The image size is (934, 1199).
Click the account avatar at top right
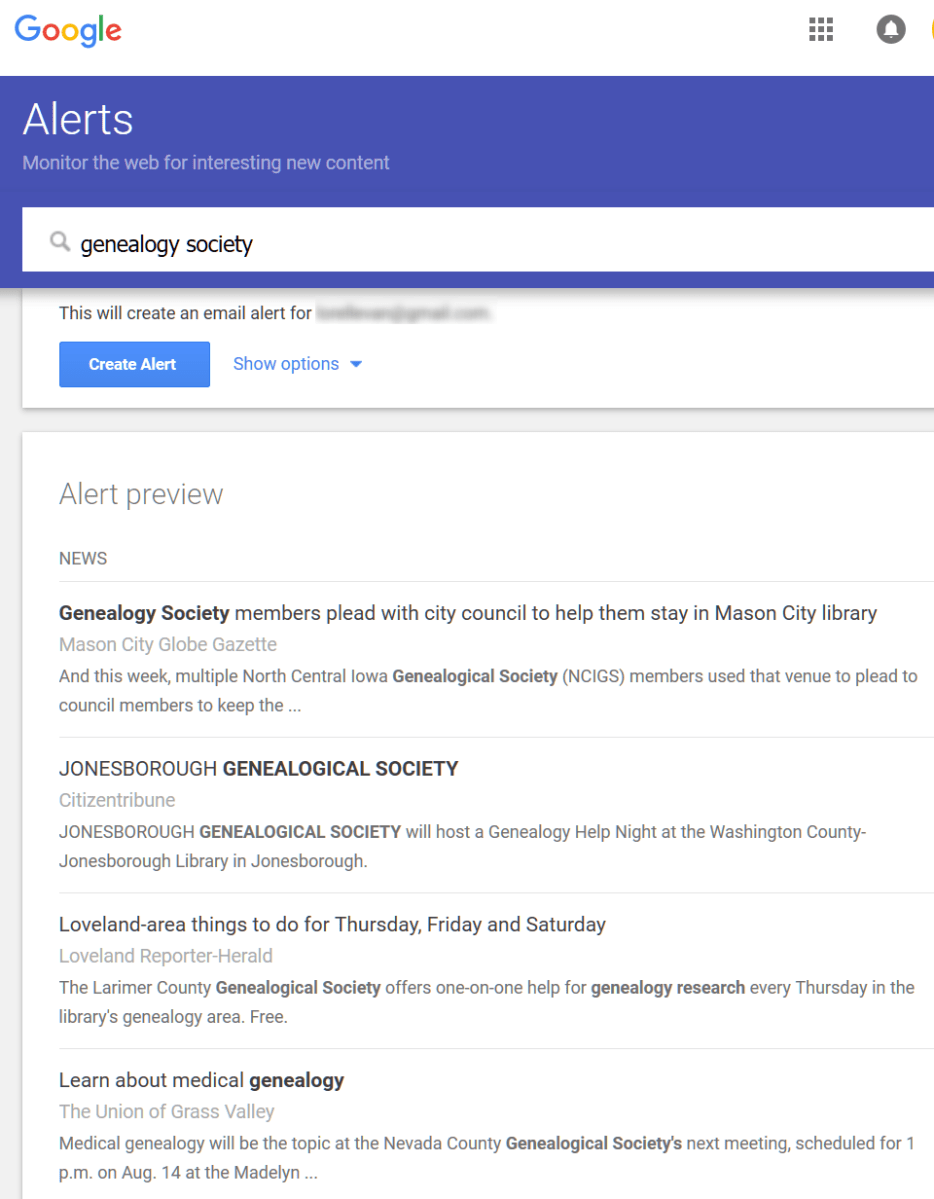(x=930, y=29)
